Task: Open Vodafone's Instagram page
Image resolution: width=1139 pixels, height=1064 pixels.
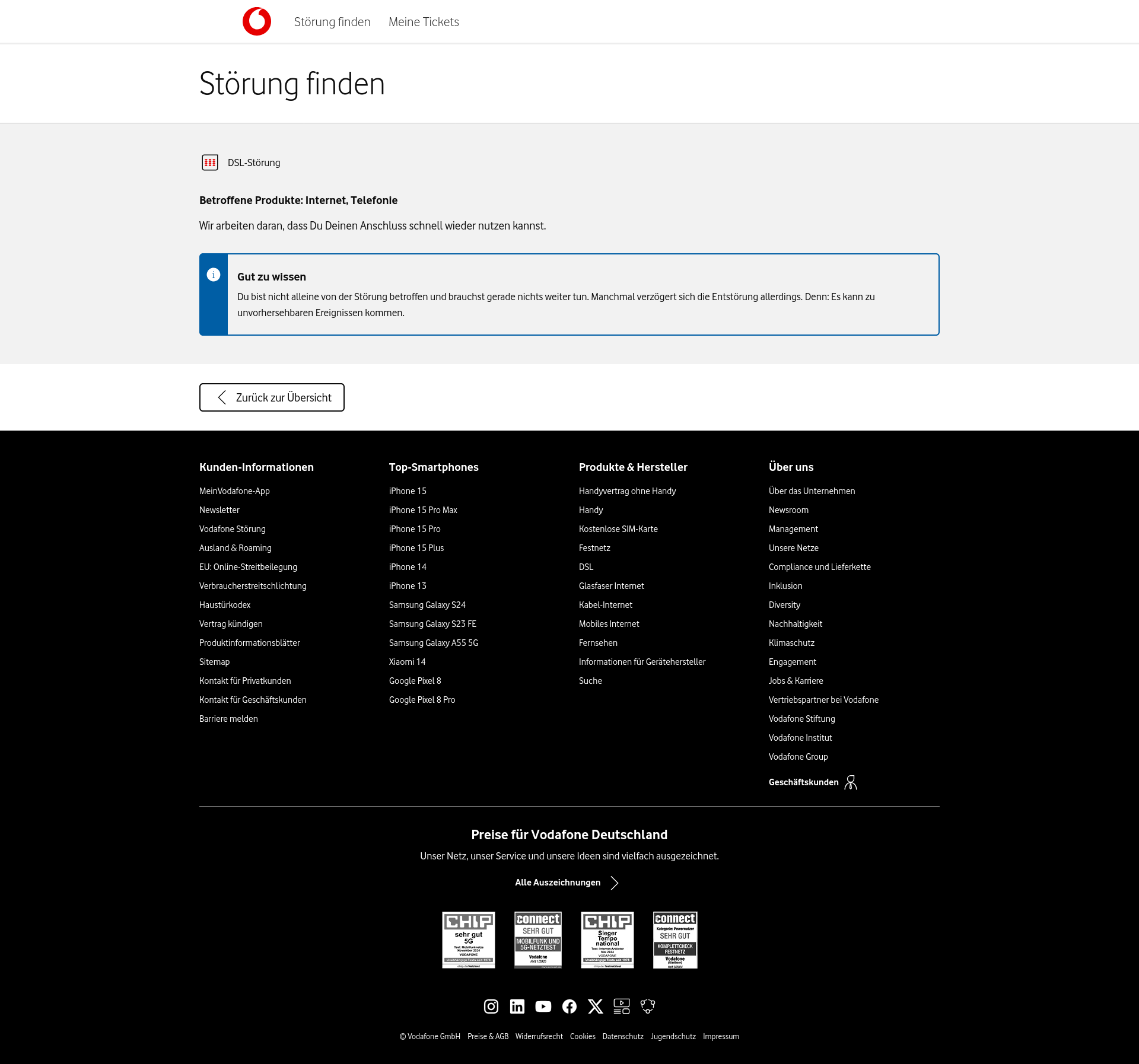Action: pyautogui.click(x=491, y=1006)
